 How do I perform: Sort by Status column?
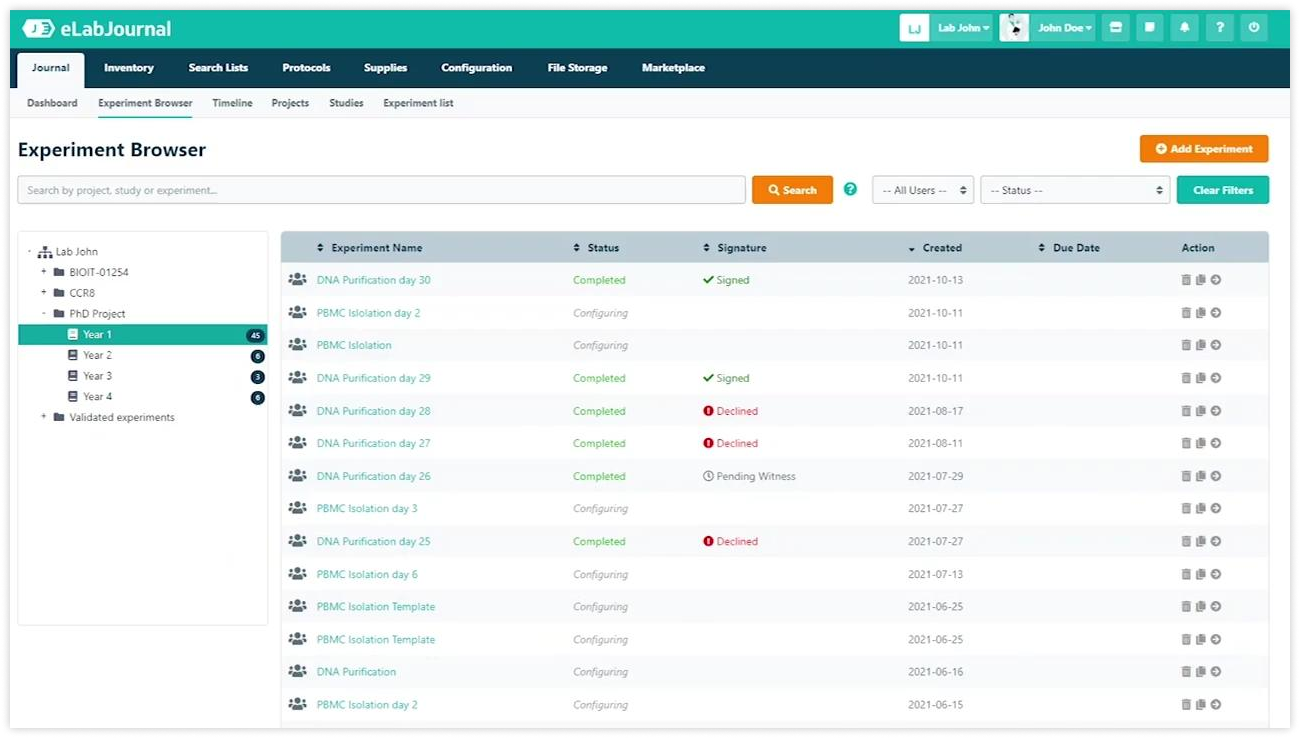(596, 248)
